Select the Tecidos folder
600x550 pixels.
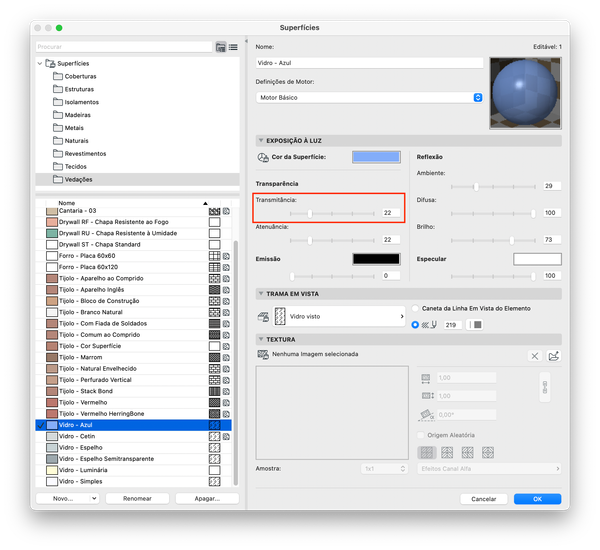pos(70,167)
